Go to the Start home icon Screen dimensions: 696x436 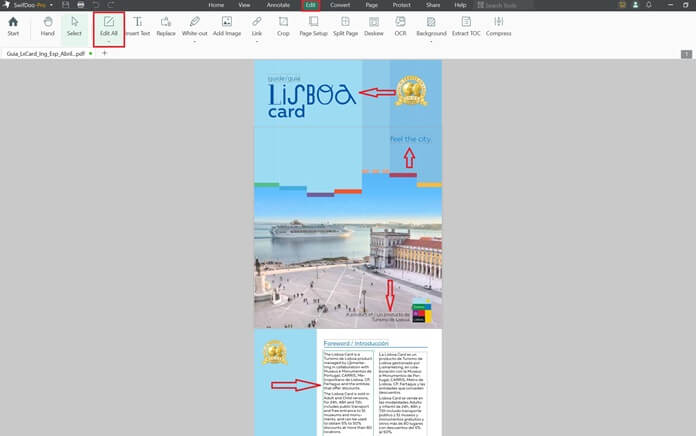[13, 26]
